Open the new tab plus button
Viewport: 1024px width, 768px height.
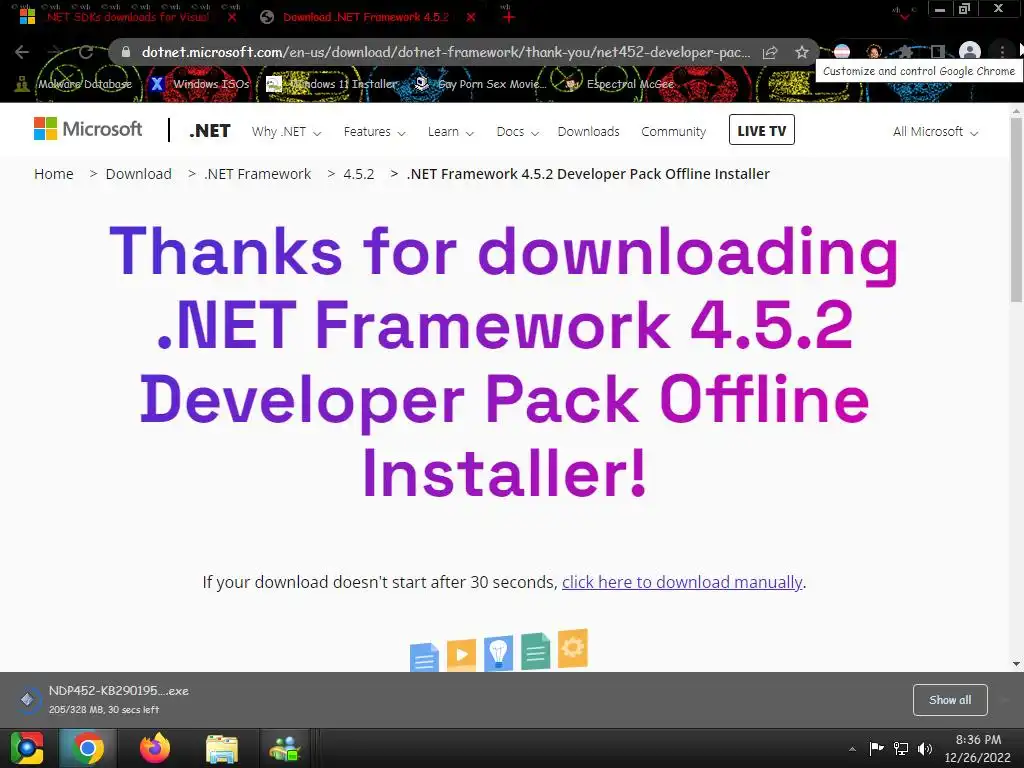coord(509,18)
